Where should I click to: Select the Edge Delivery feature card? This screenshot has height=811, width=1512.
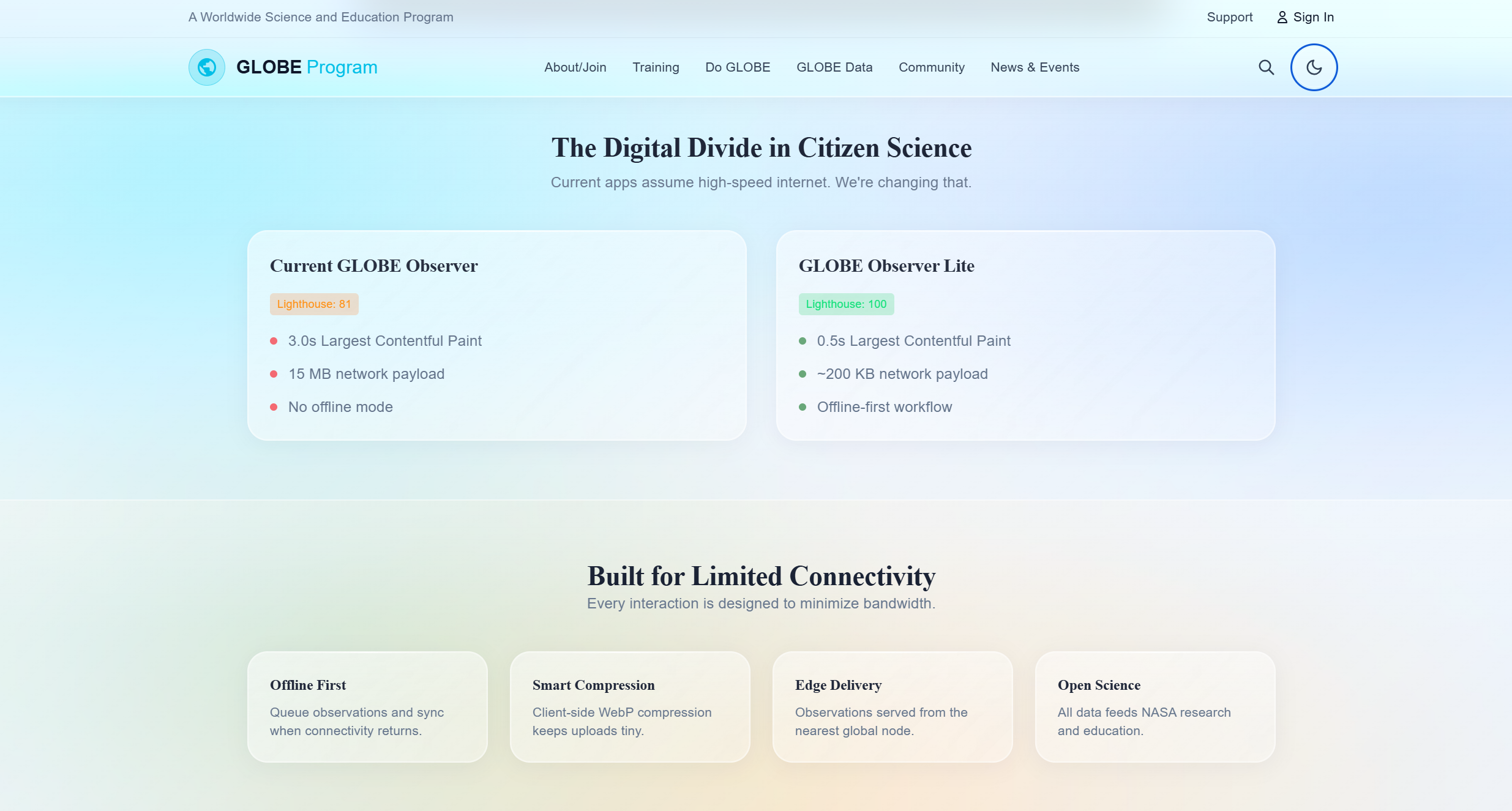(x=893, y=706)
